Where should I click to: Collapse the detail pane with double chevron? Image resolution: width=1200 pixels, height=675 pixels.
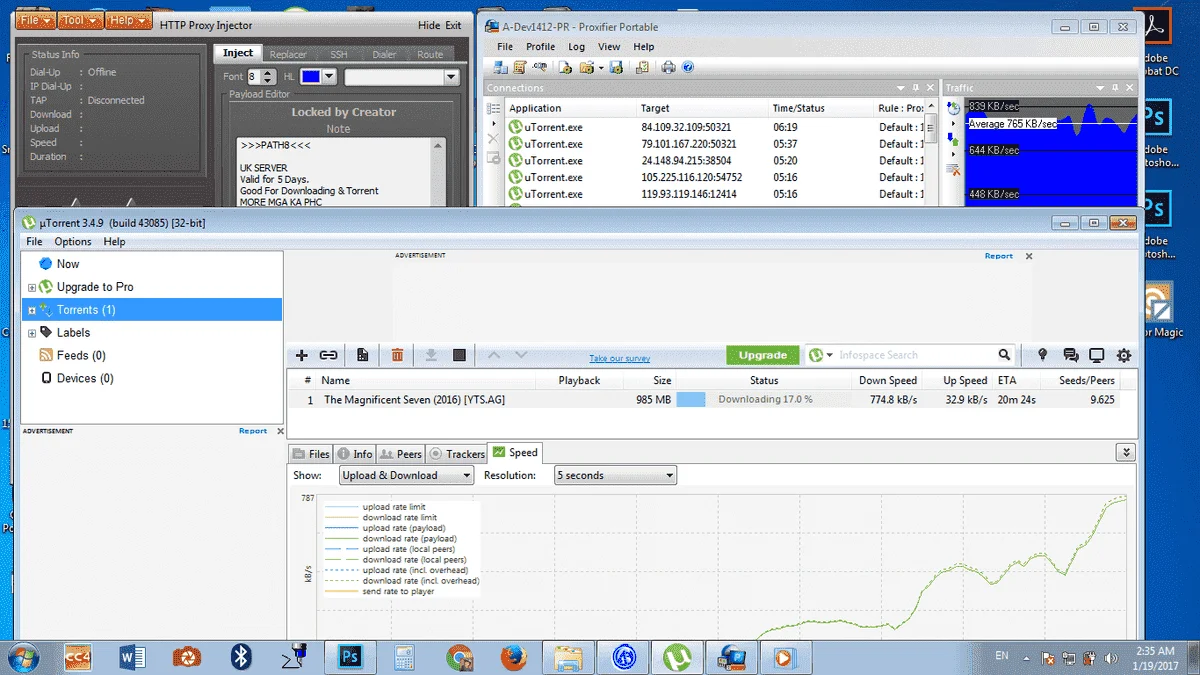coord(1127,453)
